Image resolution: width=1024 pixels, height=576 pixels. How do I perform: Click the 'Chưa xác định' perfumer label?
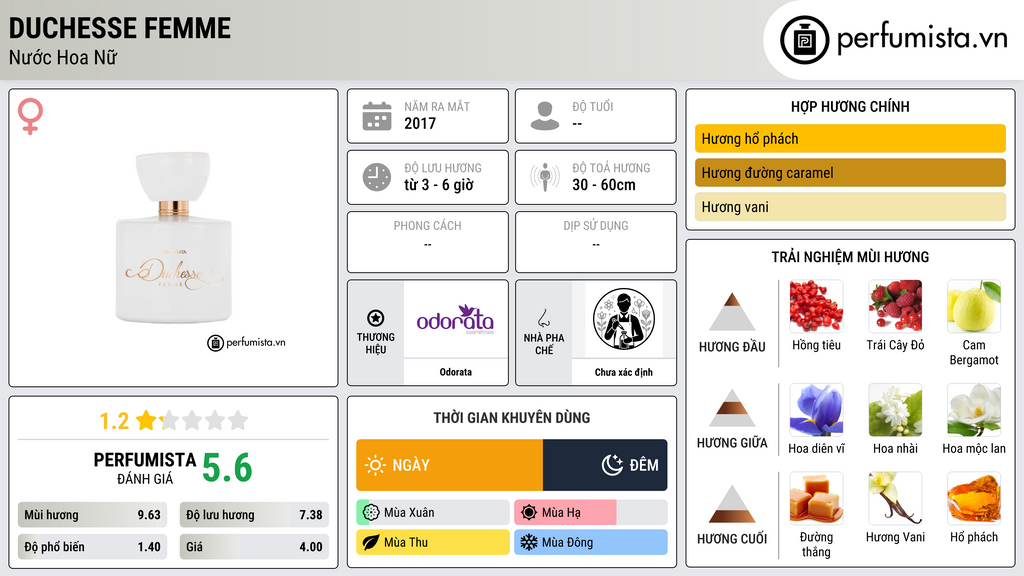click(624, 372)
